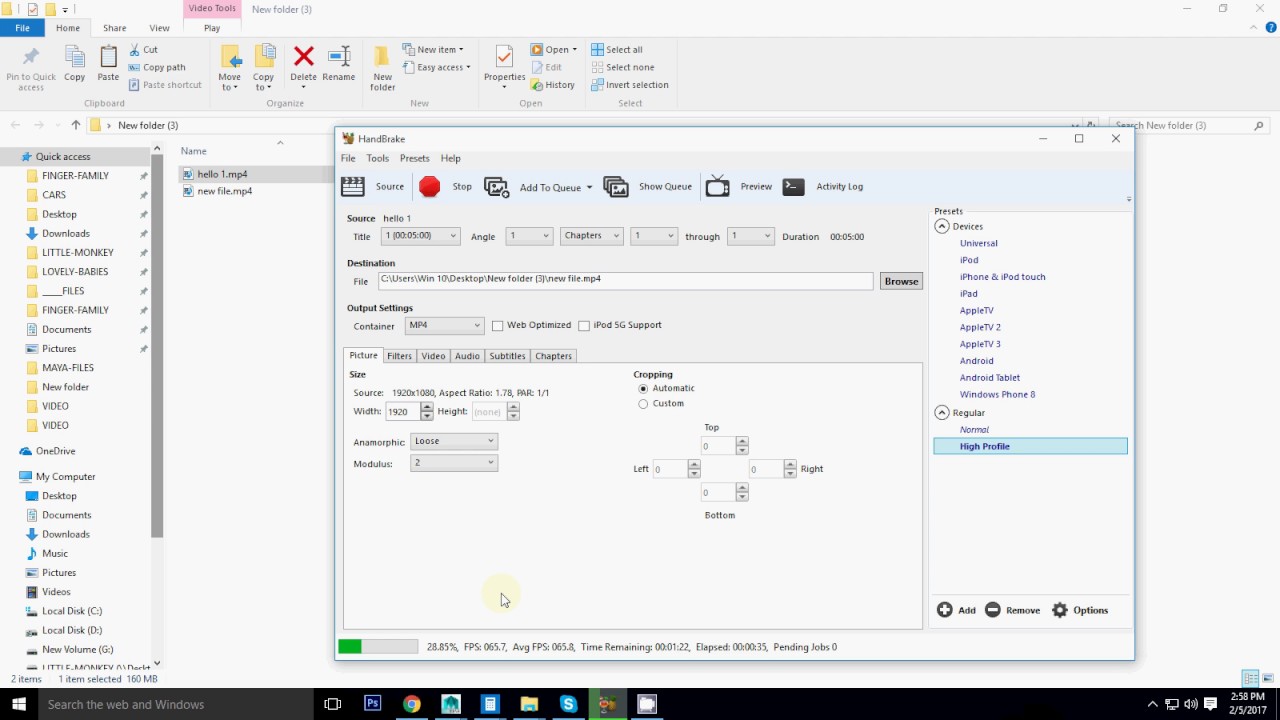Click the Browse destination button
Screen dimensions: 1280x720
tap(901, 281)
